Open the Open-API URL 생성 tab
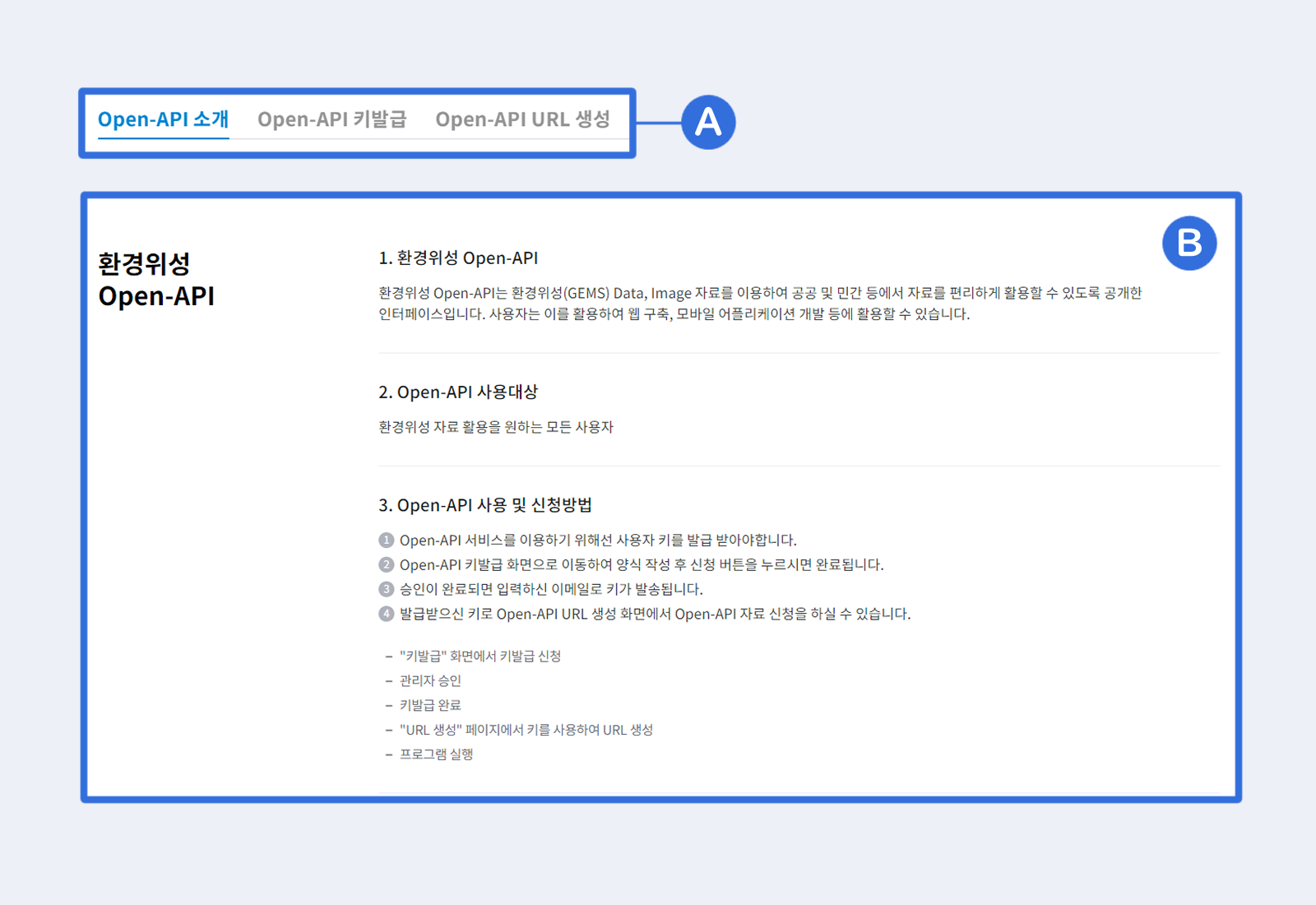This screenshot has height=905, width=1316. click(x=522, y=119)
